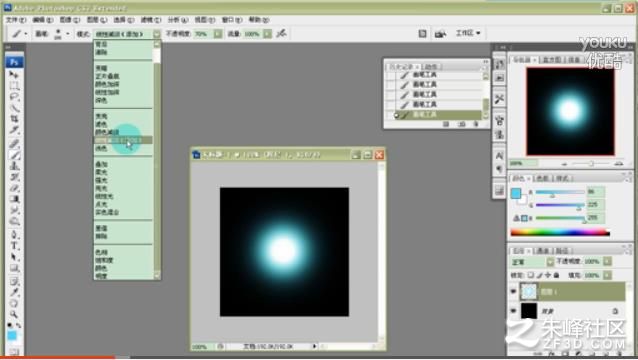Open the Filter menu
Image resolution: width=638 pixels, height=360 pixels.
pos(151,20)
